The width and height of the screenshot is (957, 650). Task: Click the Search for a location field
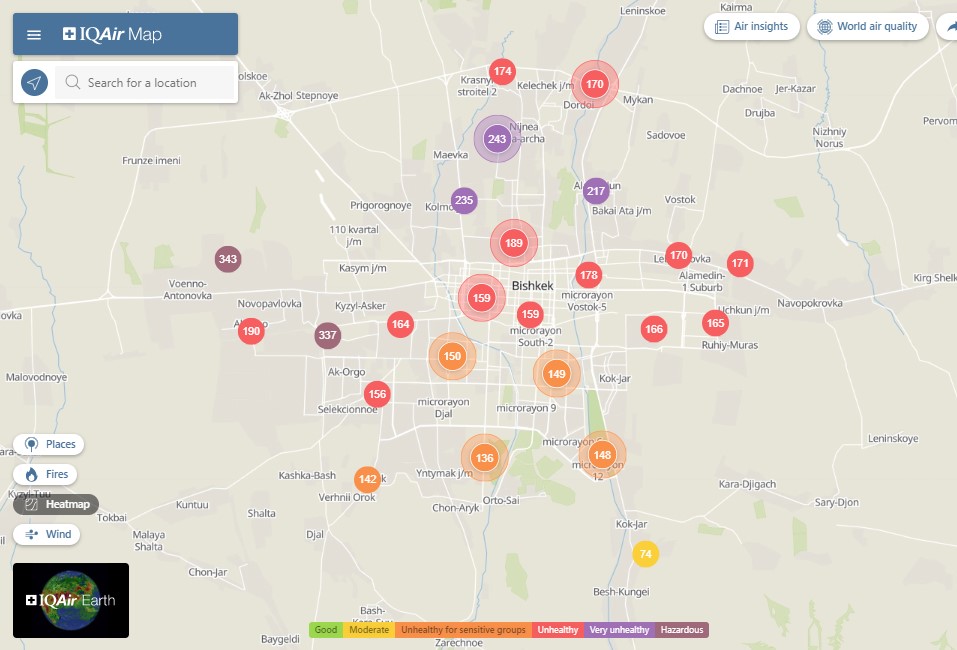point(150,83)
